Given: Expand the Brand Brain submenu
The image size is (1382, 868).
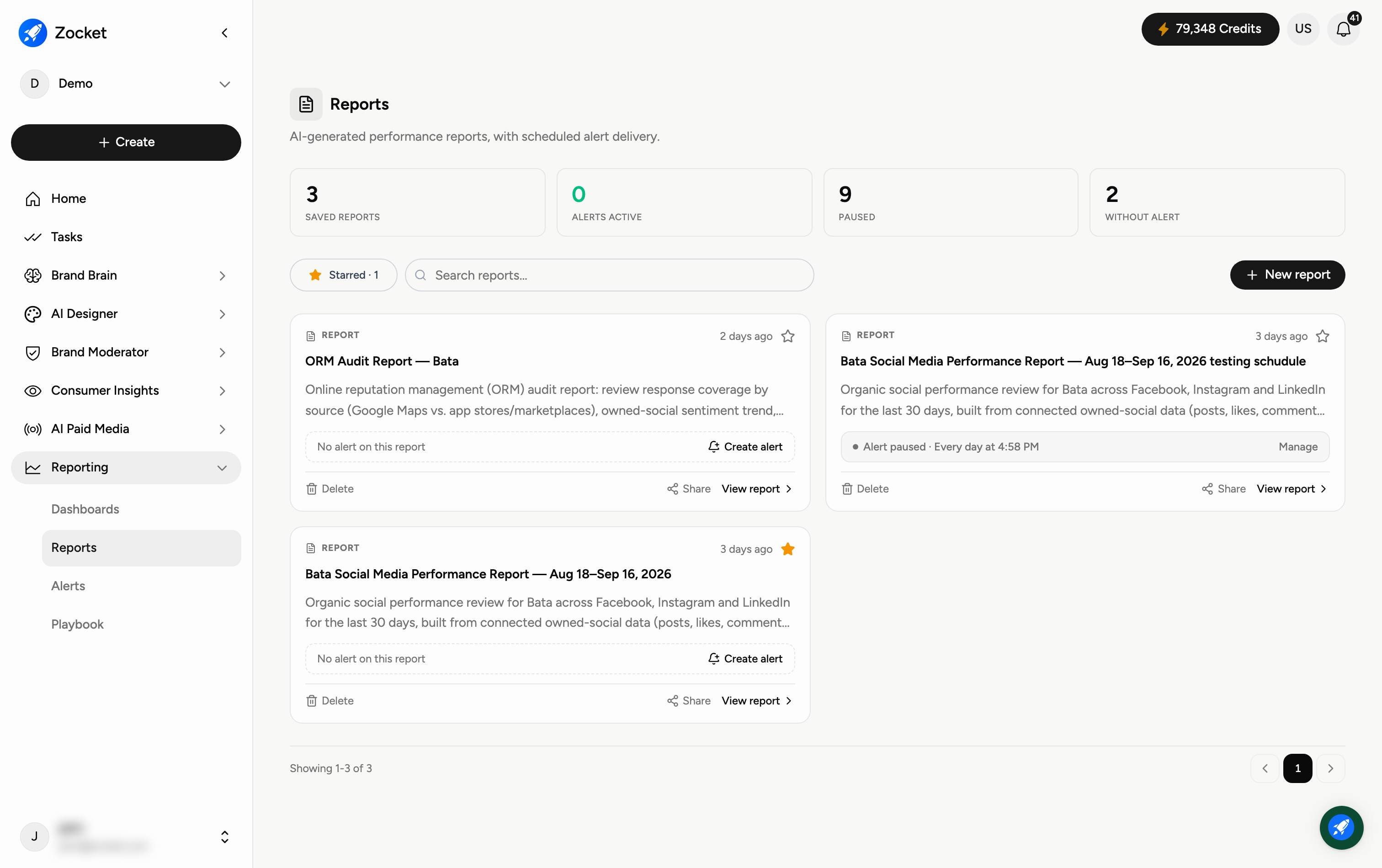Looking at the screenshot, I should click(x=222, y=276).
